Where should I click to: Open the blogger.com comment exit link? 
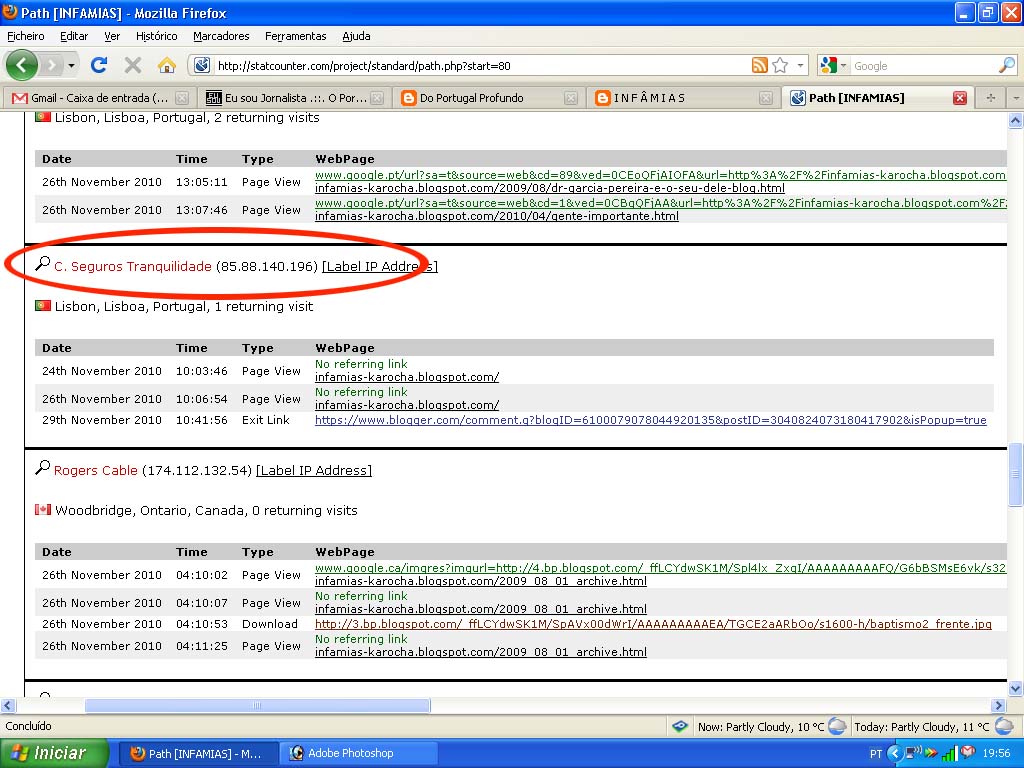click(650, 420)
